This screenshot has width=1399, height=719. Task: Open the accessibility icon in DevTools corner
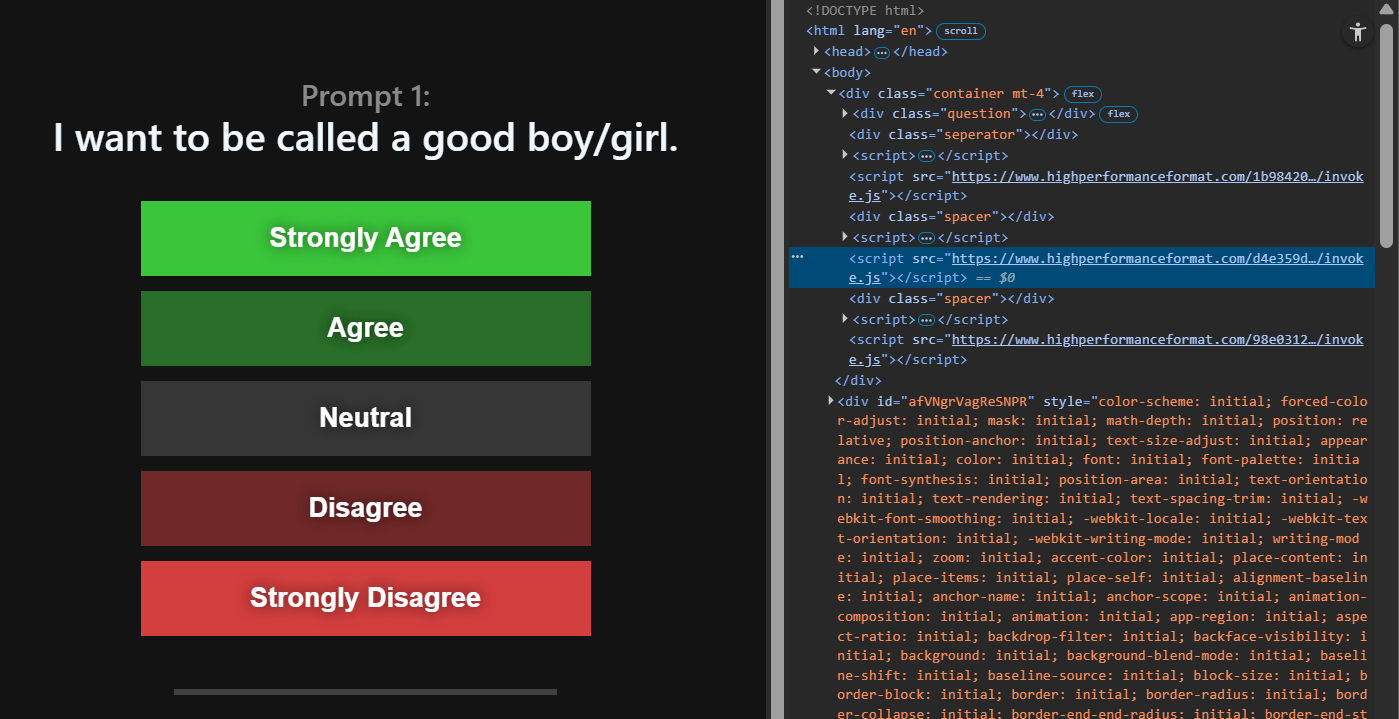pyautogui.click(x=1357, y=32)
